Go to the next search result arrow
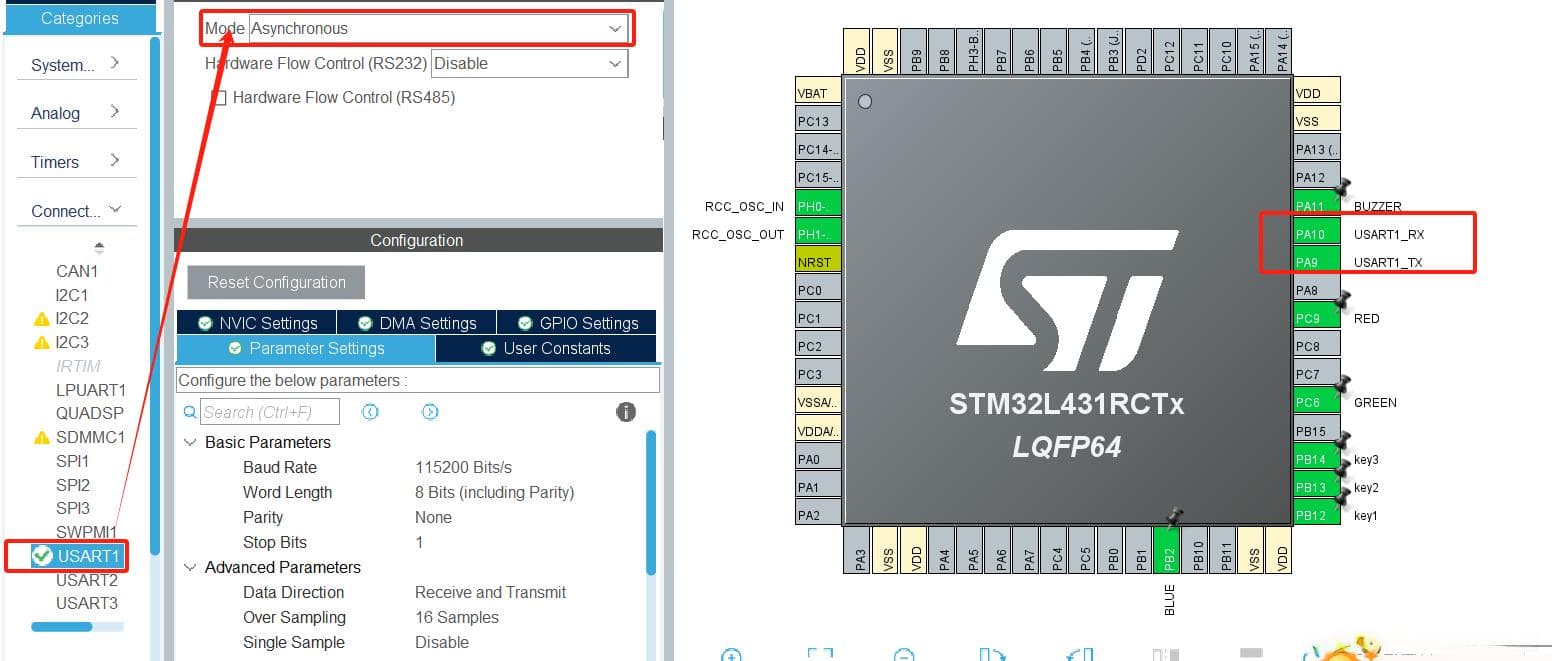This screenshot has width=1552, height=661. (430, 412)
